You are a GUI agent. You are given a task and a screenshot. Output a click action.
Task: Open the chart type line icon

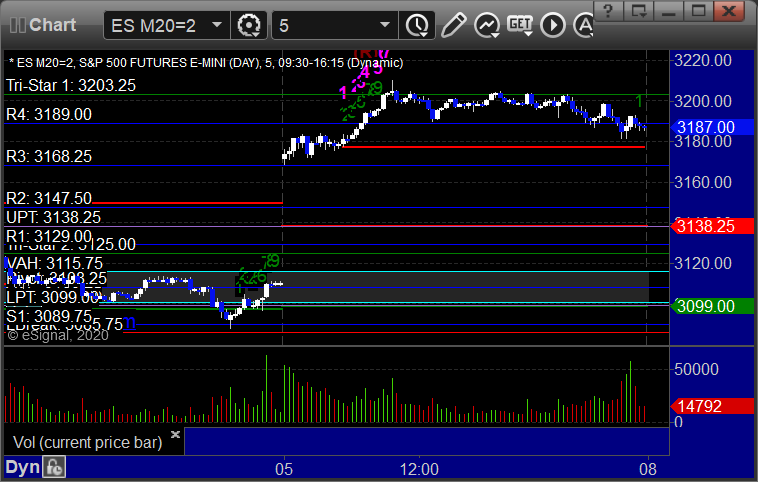point(486,25)
